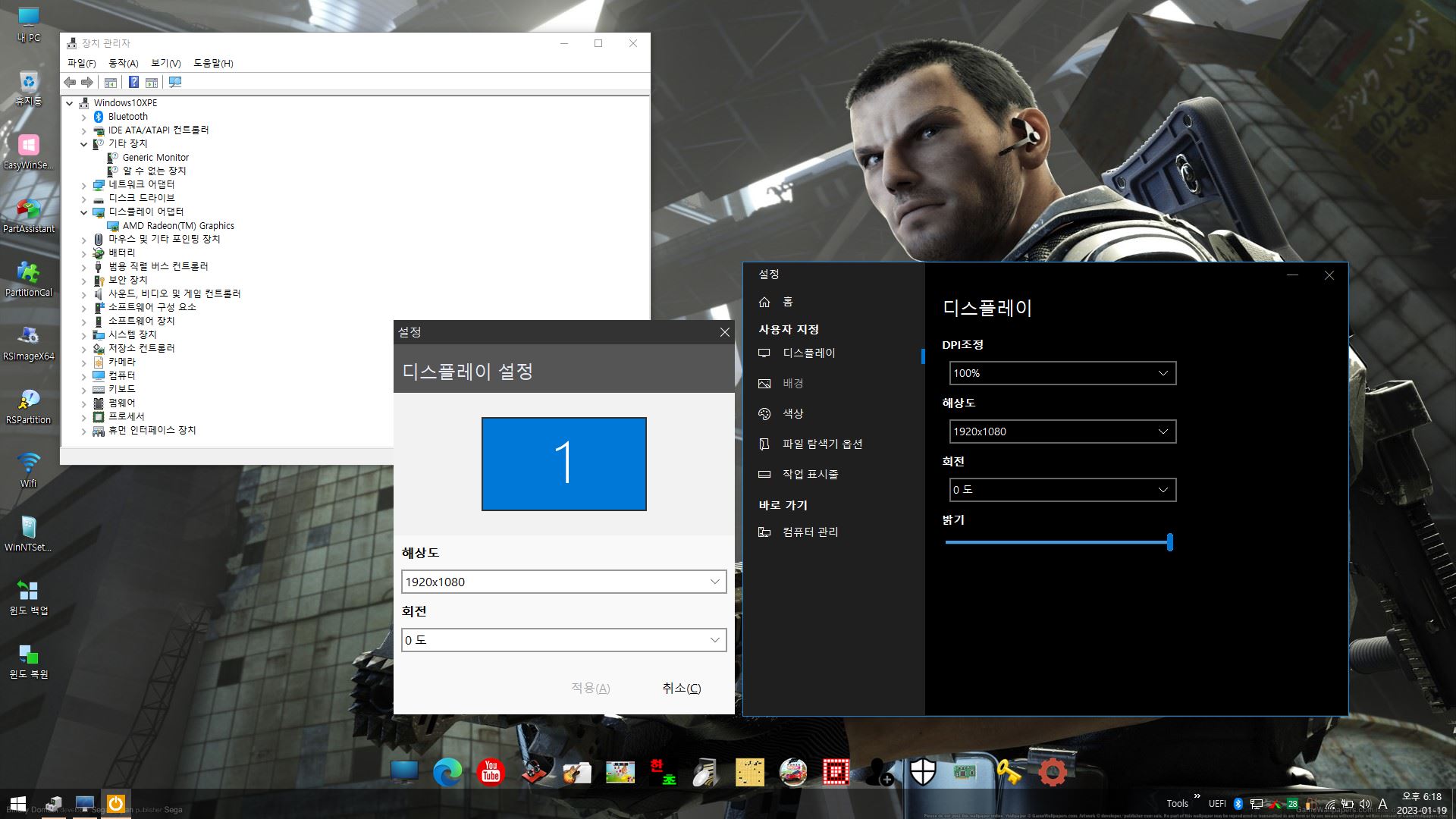Collapse the 기타 장치 node

point(84,144)
